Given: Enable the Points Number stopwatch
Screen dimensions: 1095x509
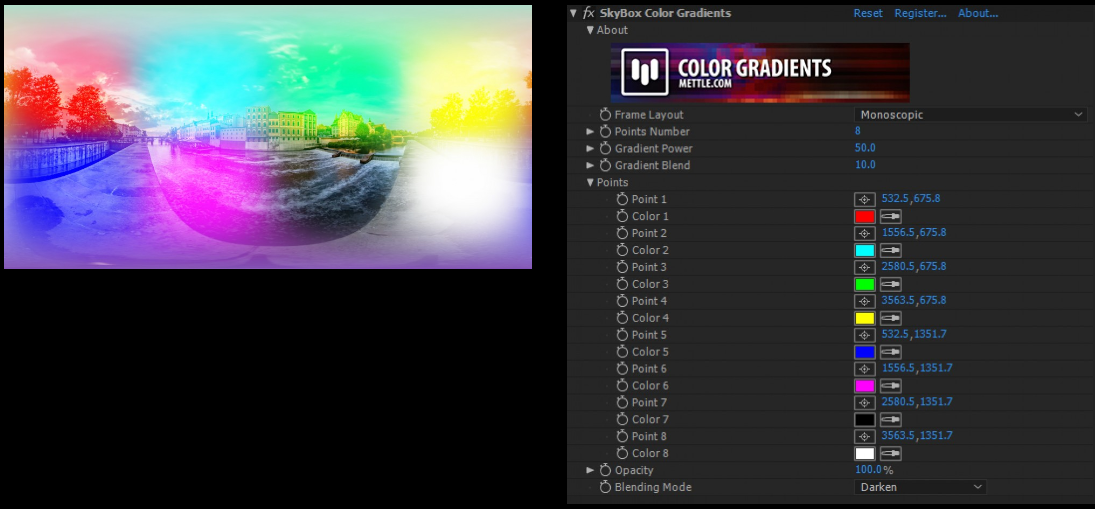Looking at the screenshot, I should tap(605, 131).
